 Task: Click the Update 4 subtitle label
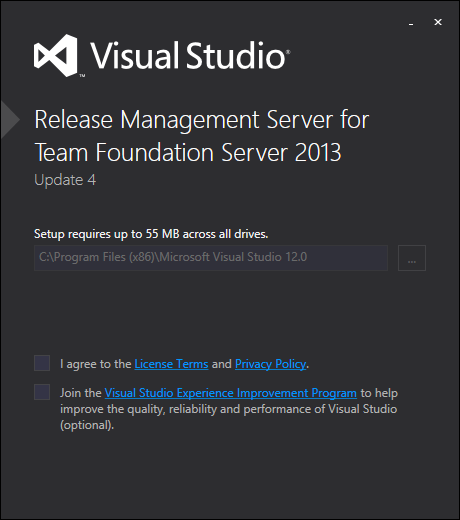65,180
